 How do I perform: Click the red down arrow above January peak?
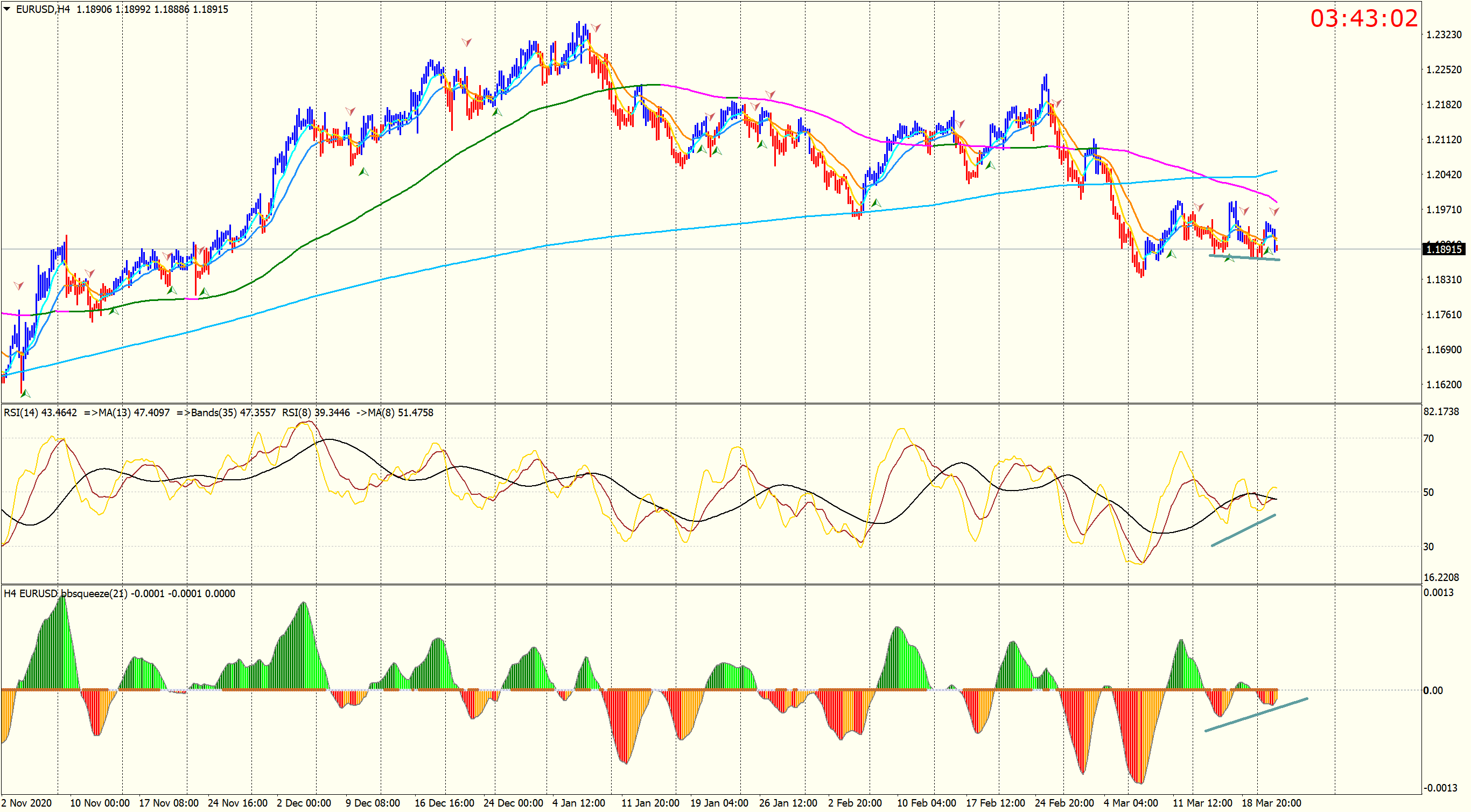(596, 27)
